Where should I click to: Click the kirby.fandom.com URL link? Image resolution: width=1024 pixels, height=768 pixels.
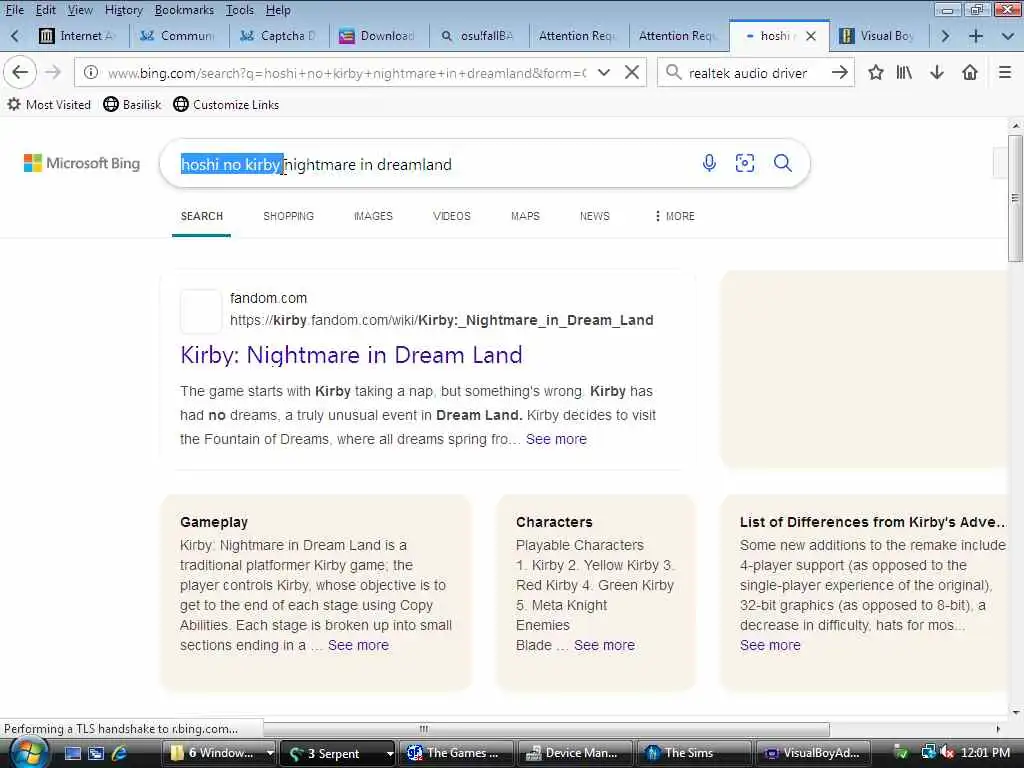coord(441,320)
